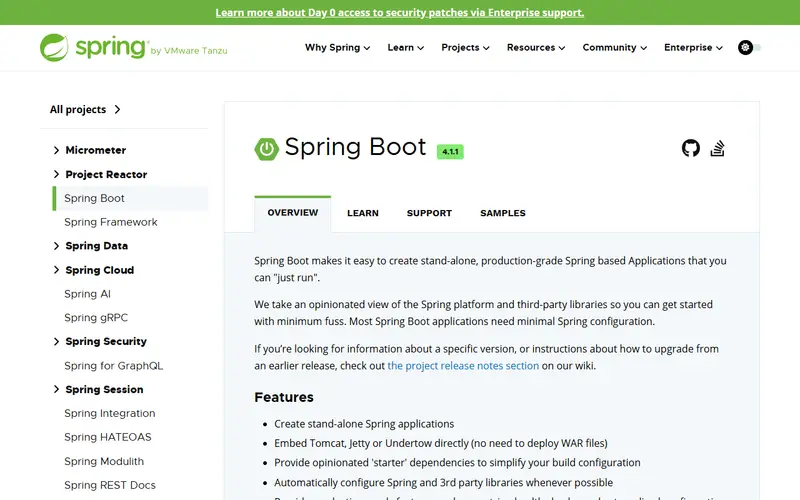Click the 'by VMware Tanzu' text
This screenshot has width=800, height=500.
tap(189, 51)
